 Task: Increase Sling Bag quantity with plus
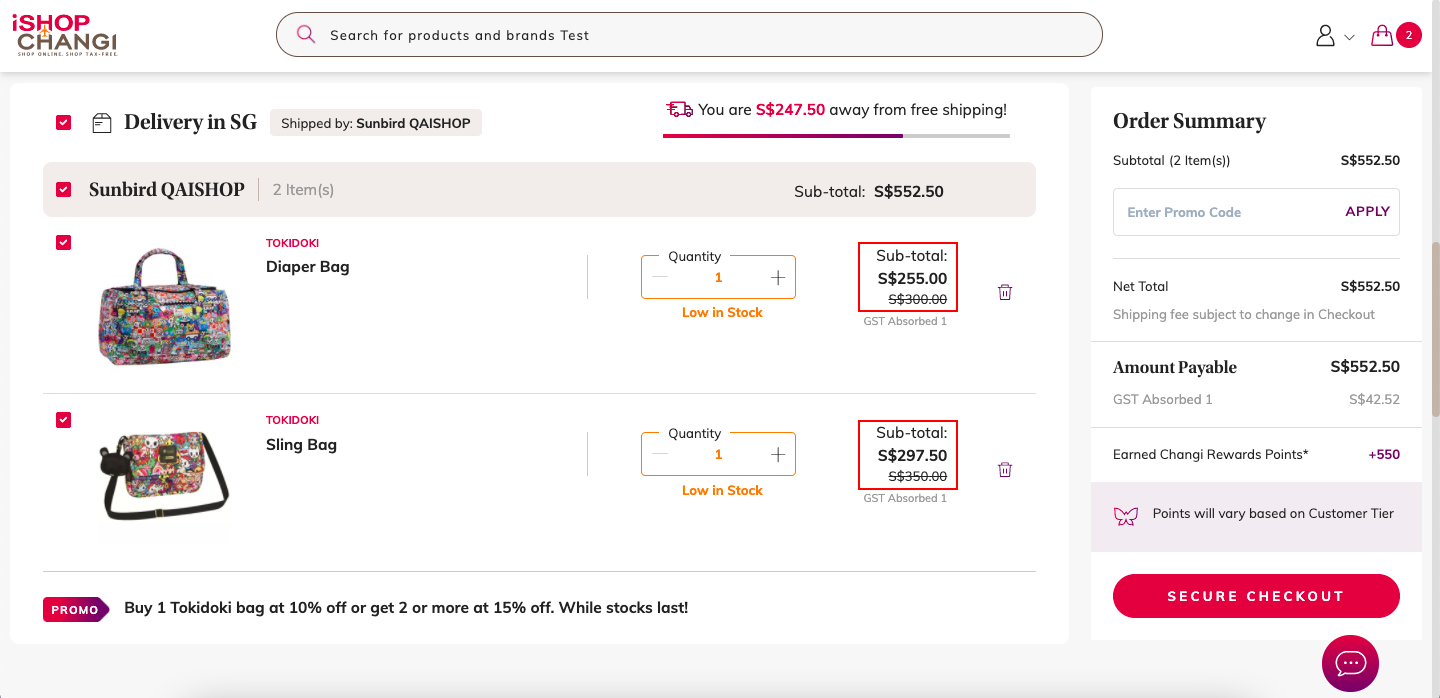click(x=778, y=454)
